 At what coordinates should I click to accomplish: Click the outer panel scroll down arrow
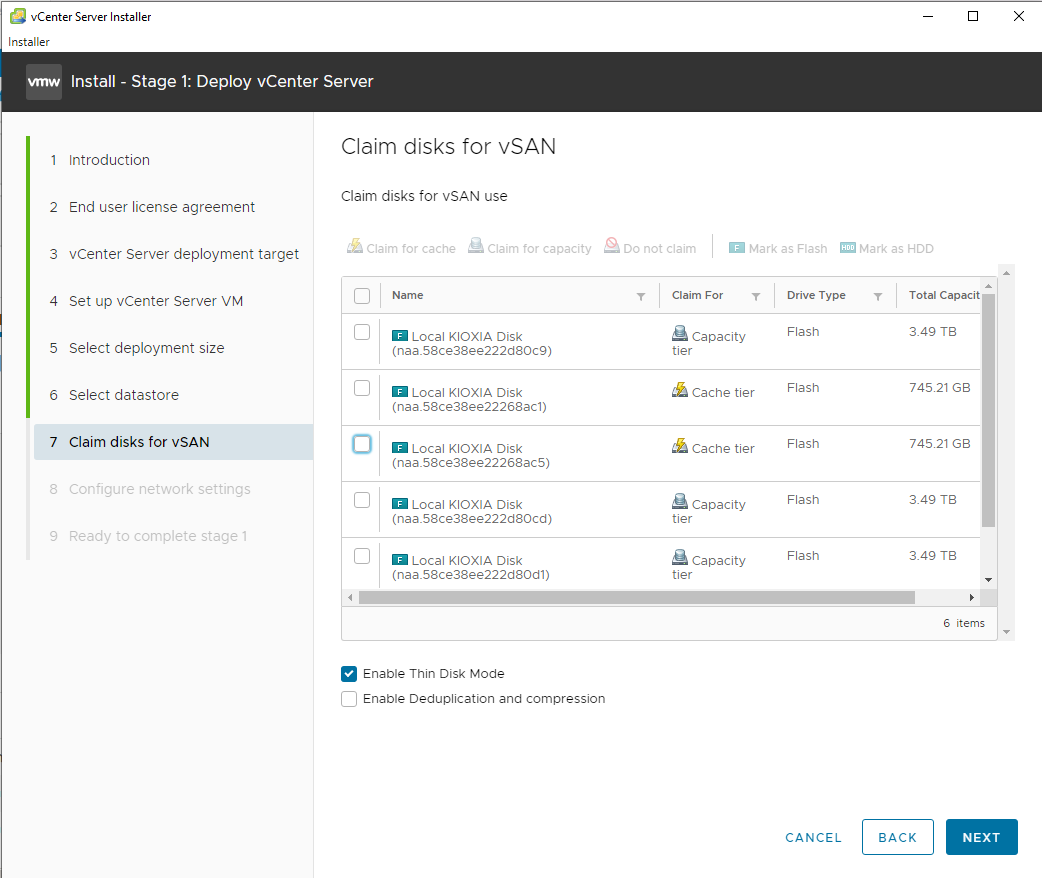[x=1007, y=632]
